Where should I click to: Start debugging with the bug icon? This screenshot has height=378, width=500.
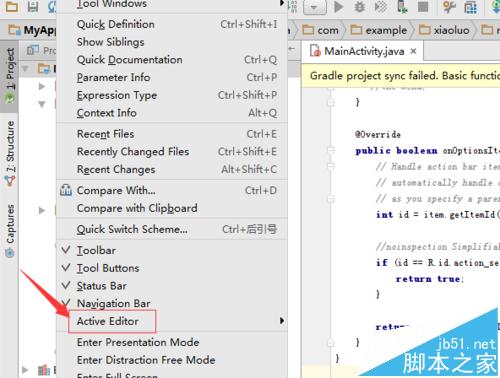click(360, 7)
